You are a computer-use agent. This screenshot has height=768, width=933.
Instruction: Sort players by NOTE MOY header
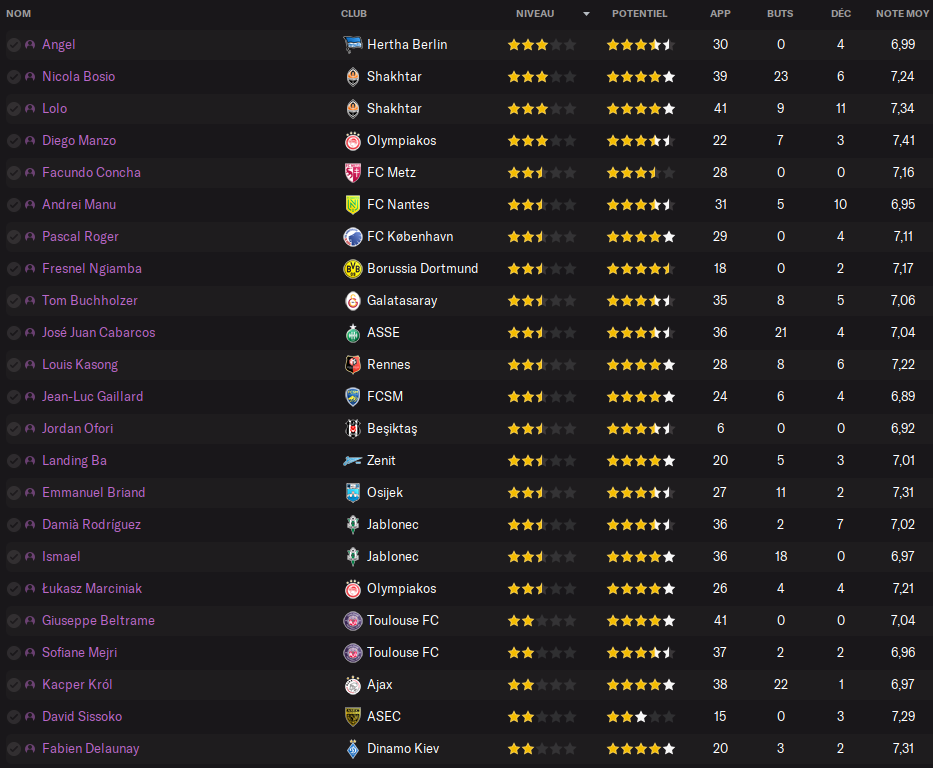click(x=902, y=14)
